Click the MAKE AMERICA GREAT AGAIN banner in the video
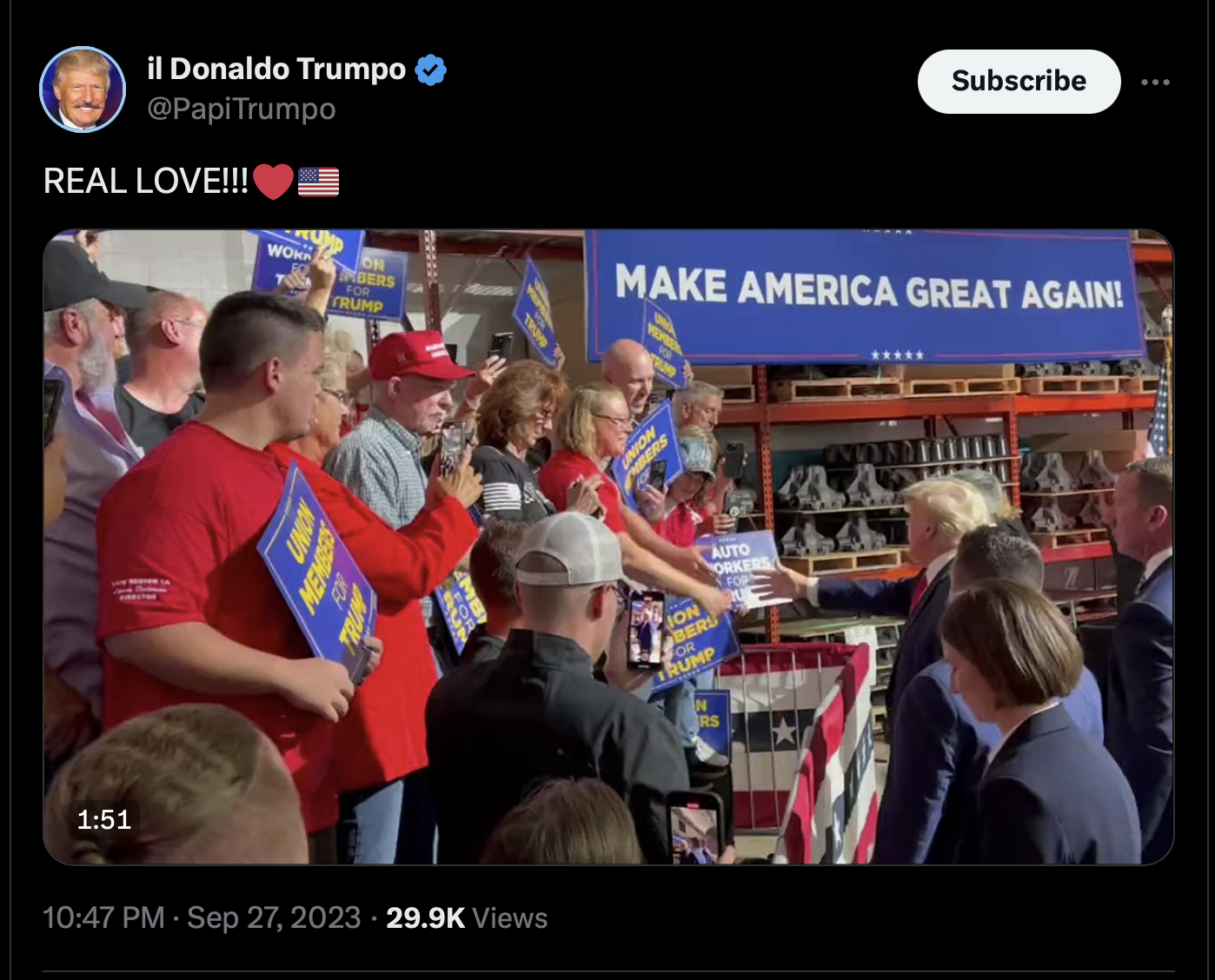The width and height of the screenshot is (1215, 980). pos(866,295)
